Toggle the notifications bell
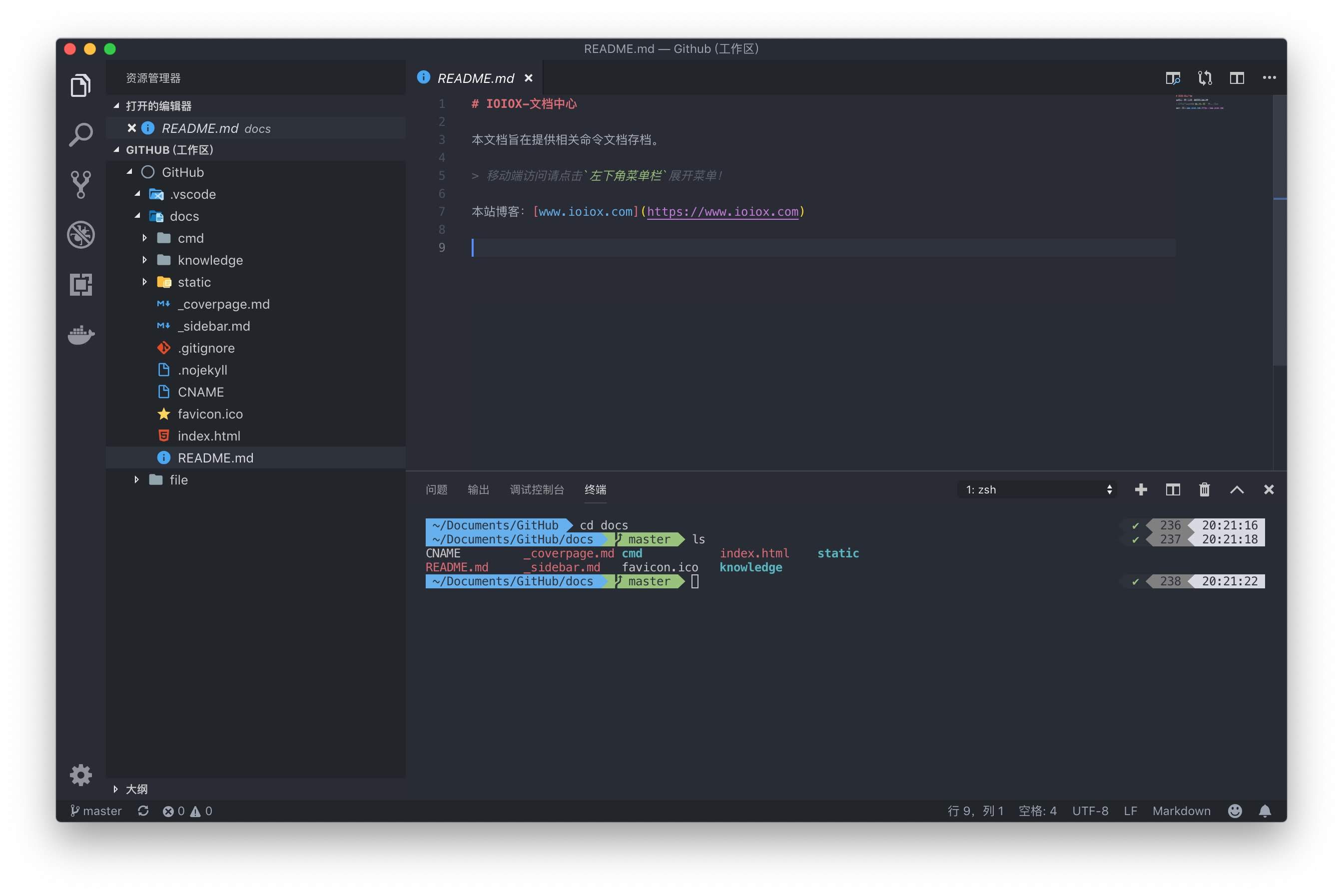This screenshot has width=1343, height=896. coord(1265,811)
